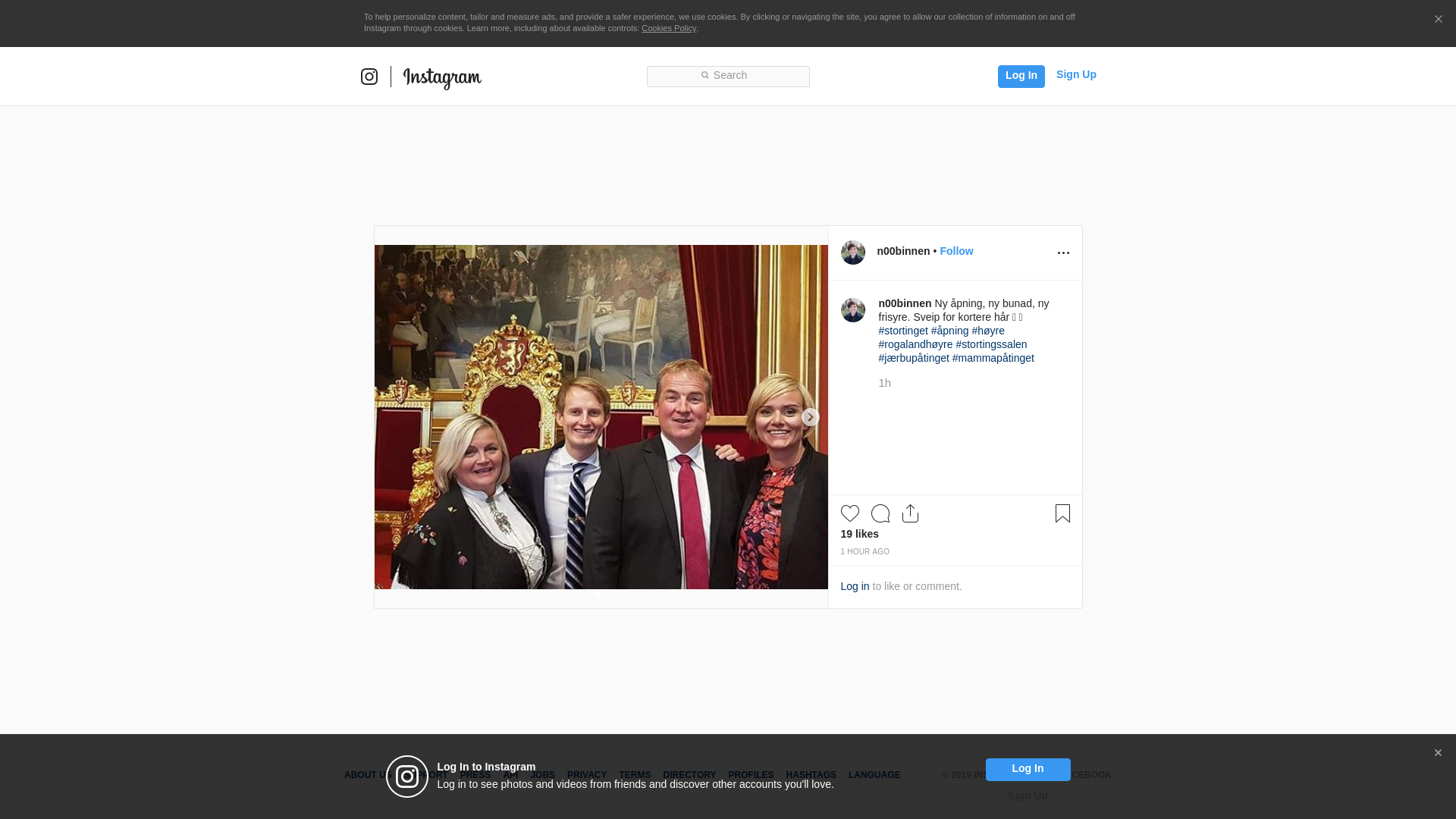Click n00binnen avatar beside the caption

click(x=853, y=310)
